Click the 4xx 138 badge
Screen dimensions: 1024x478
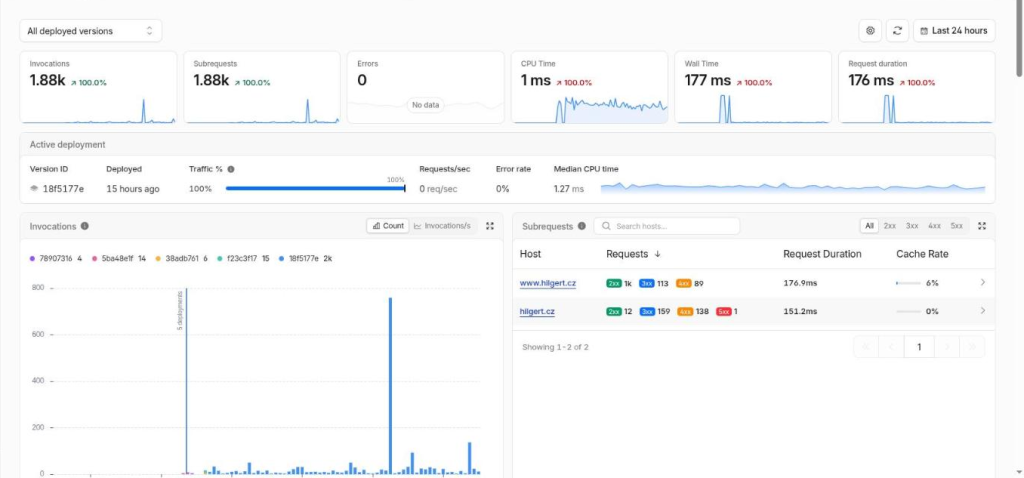click(693, 311)
